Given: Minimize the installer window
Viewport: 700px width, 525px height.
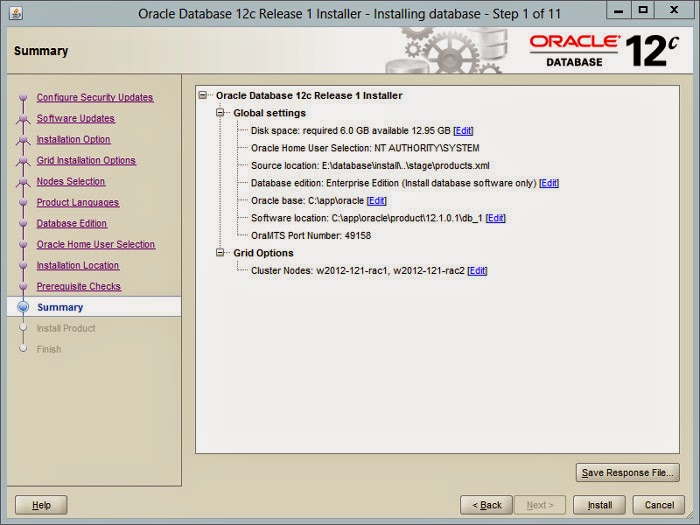Looking at the screenshot, I should coord(618,10).
